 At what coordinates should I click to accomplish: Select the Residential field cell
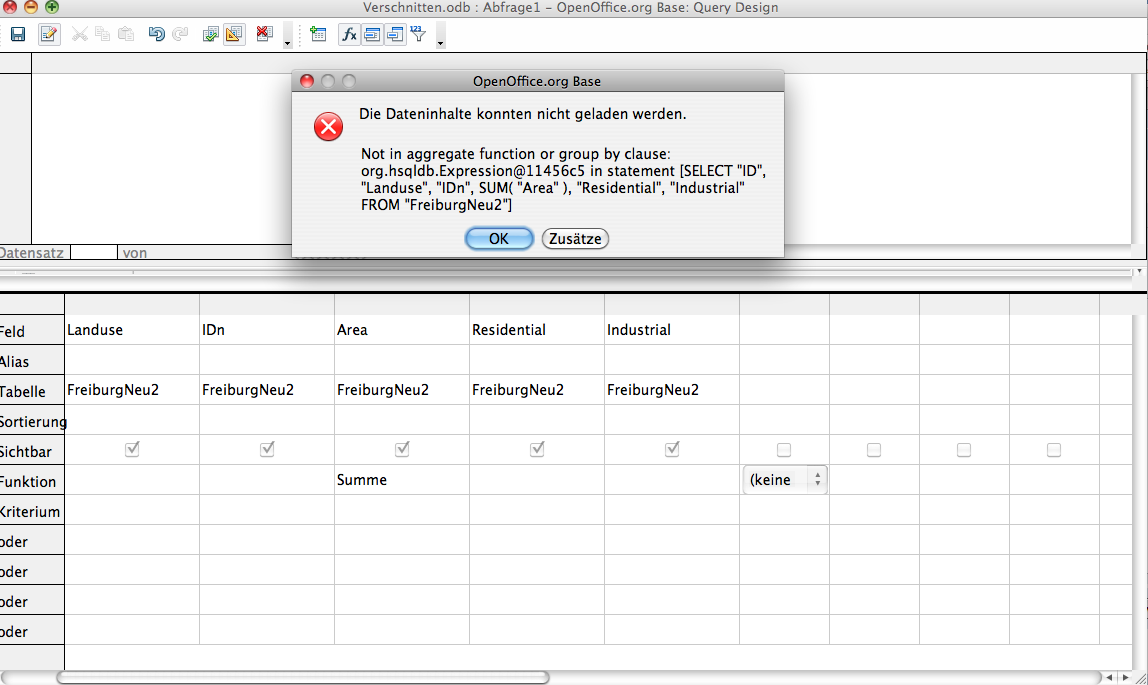pyautogui.click(x=537, y=330)
